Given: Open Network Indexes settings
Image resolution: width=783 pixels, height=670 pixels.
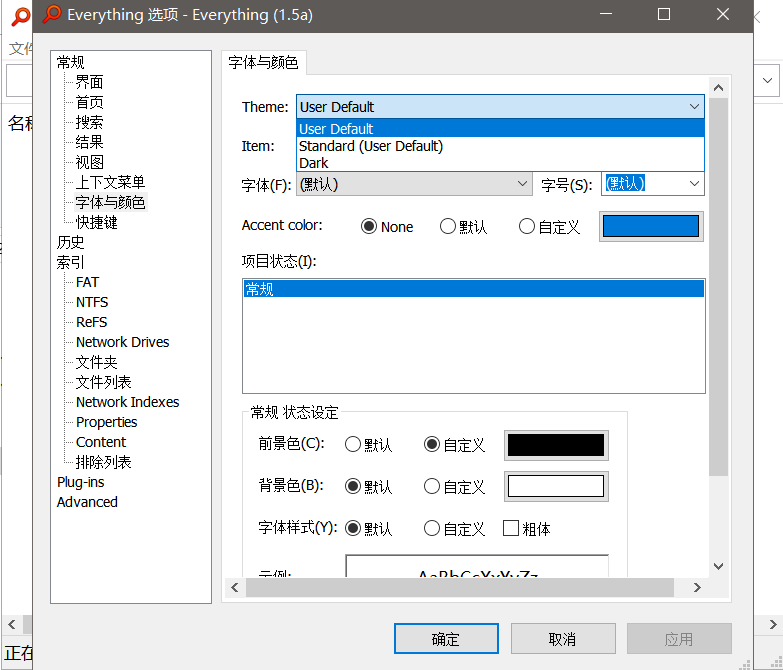Looking at the screenshot, I should [127, 402].
